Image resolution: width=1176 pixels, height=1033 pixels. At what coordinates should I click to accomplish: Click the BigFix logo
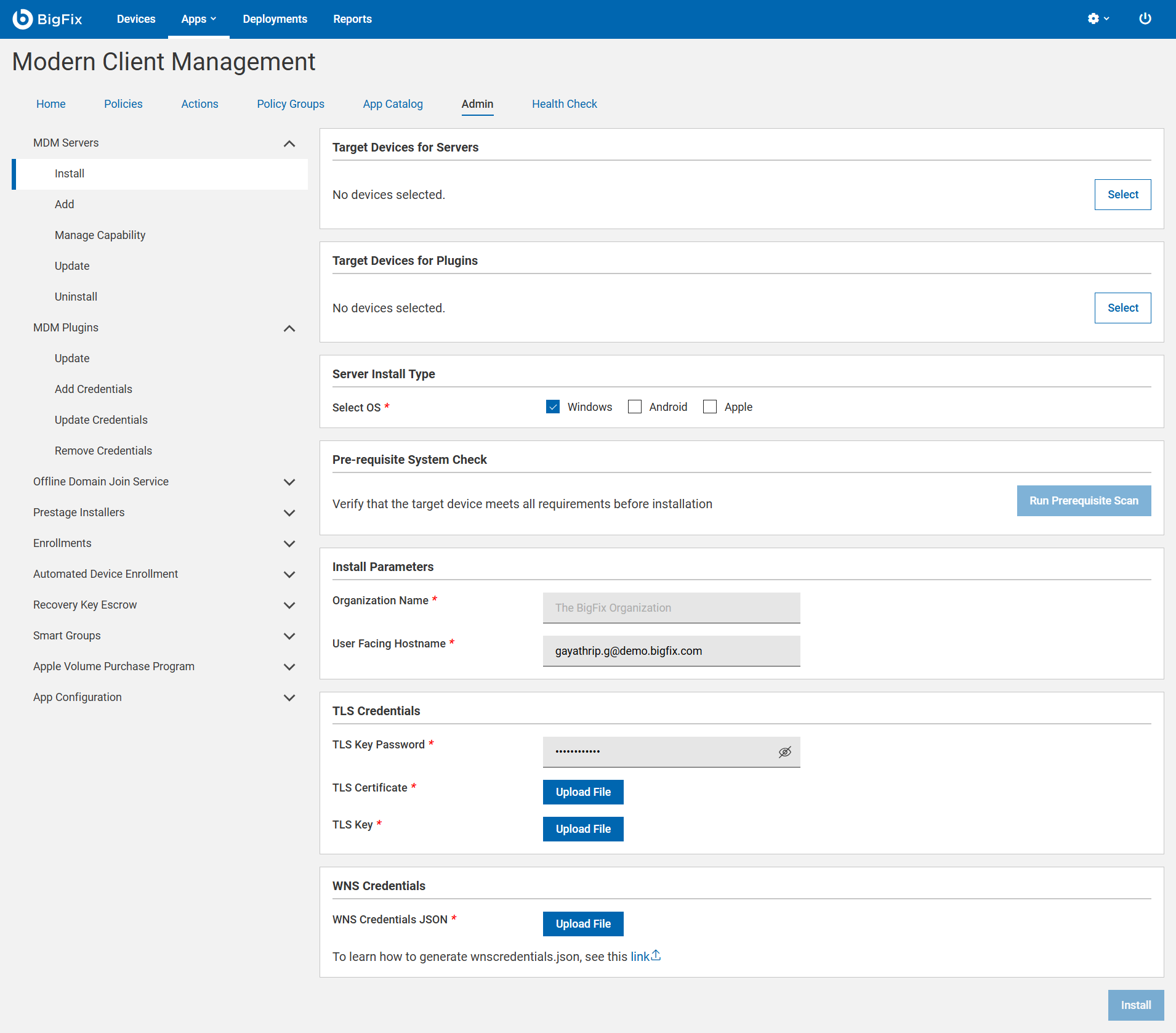[x=48, y=18]
